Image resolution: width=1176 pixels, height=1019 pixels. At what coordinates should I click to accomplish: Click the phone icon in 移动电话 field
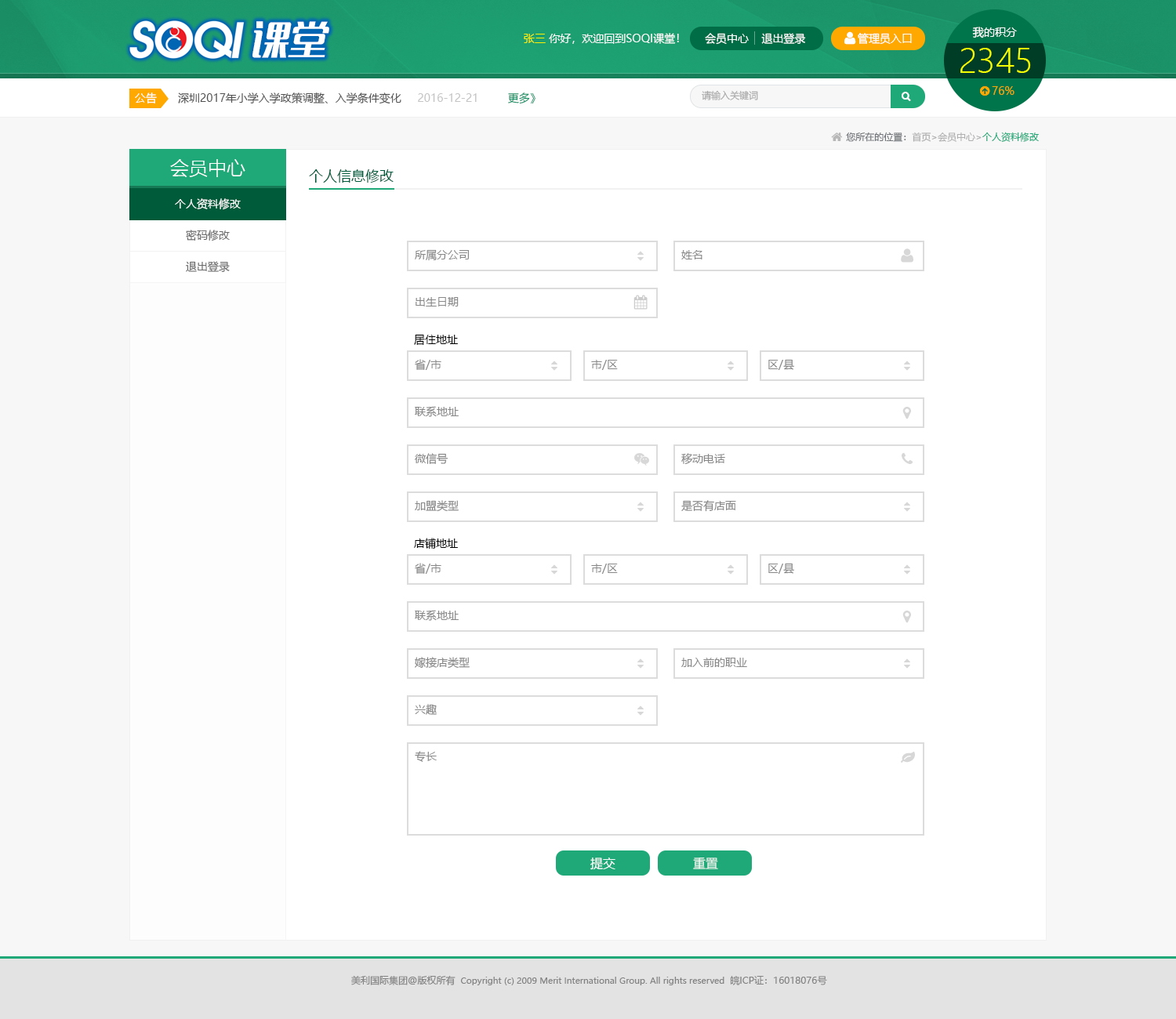click(x=907, y=459)
